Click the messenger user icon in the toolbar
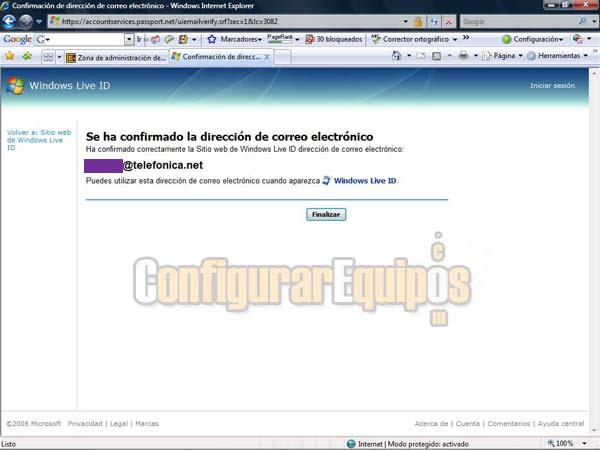The height and width of the screenshot is (450, 600). click(x=578, y=39)
